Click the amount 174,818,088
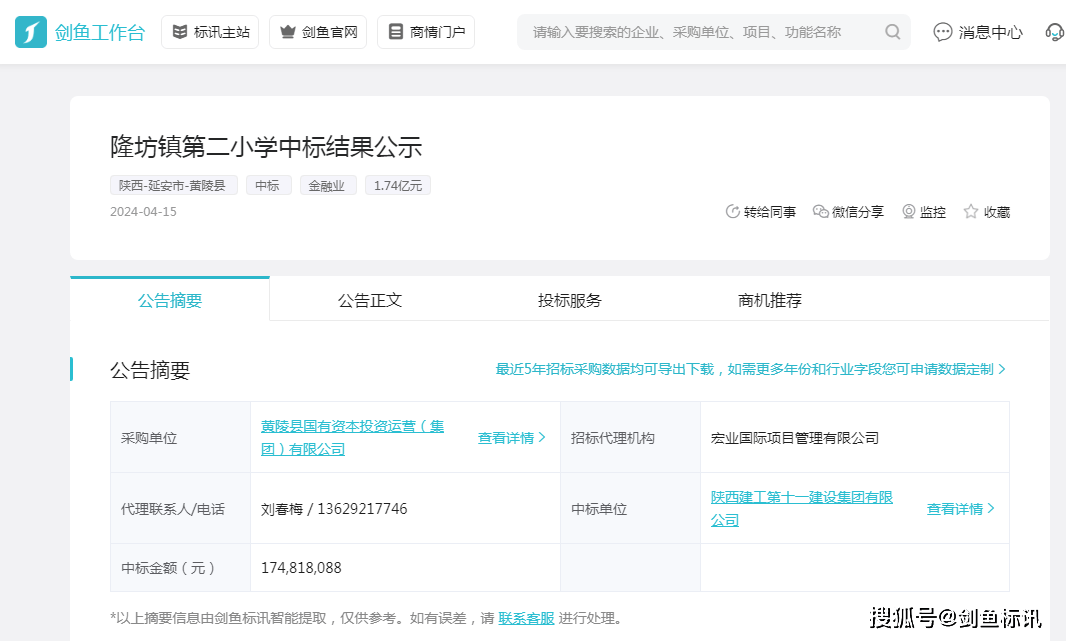This screenshot has height=641, width=1066. click(x=301, y=568)
